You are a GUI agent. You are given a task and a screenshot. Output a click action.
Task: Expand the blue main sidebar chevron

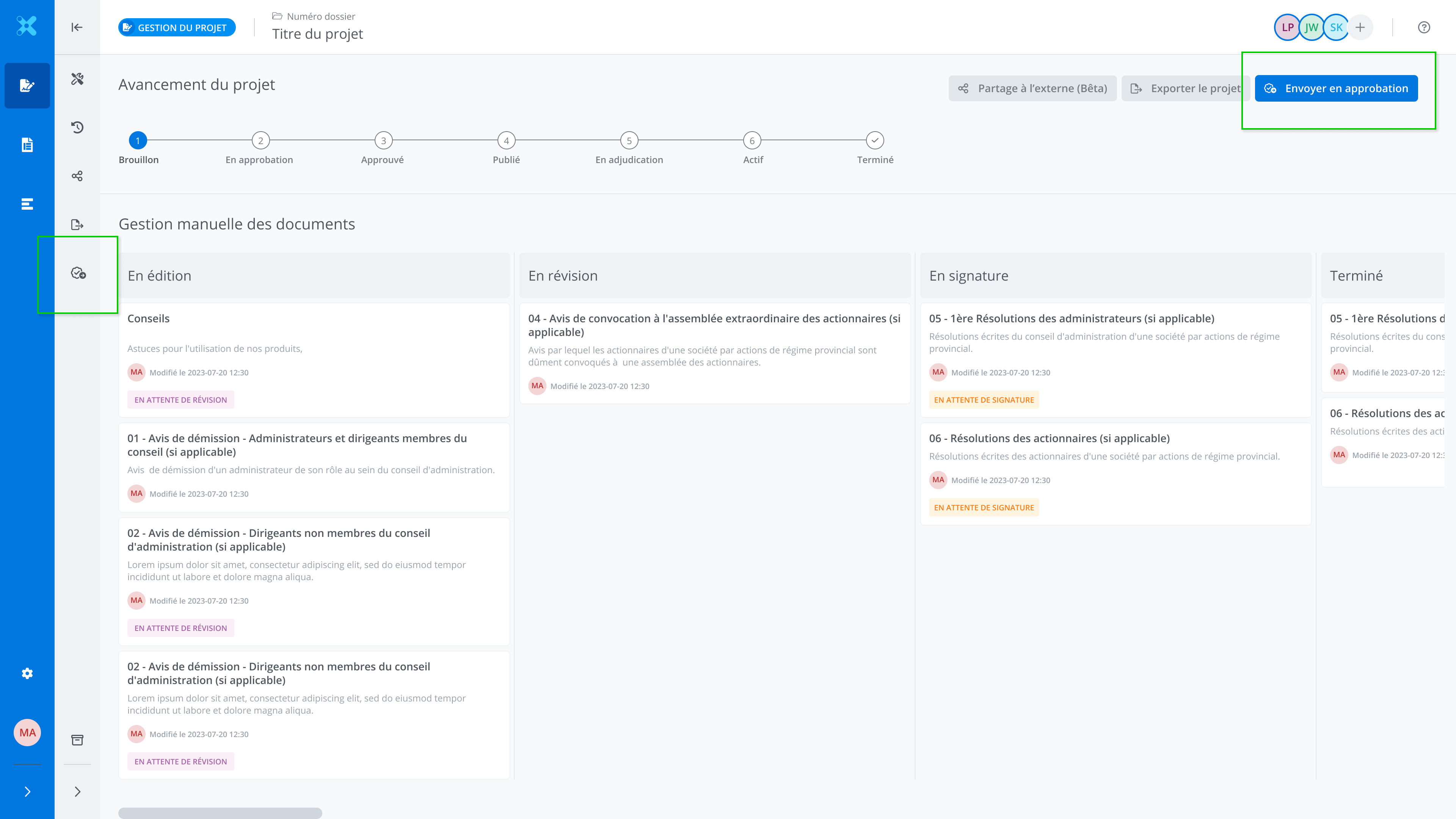[27, 791]
